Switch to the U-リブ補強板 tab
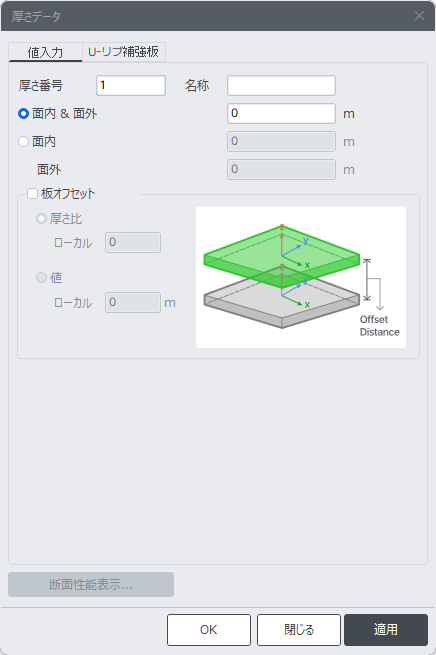This screenshot has width=436, height=655. click(x=124, y=52)
